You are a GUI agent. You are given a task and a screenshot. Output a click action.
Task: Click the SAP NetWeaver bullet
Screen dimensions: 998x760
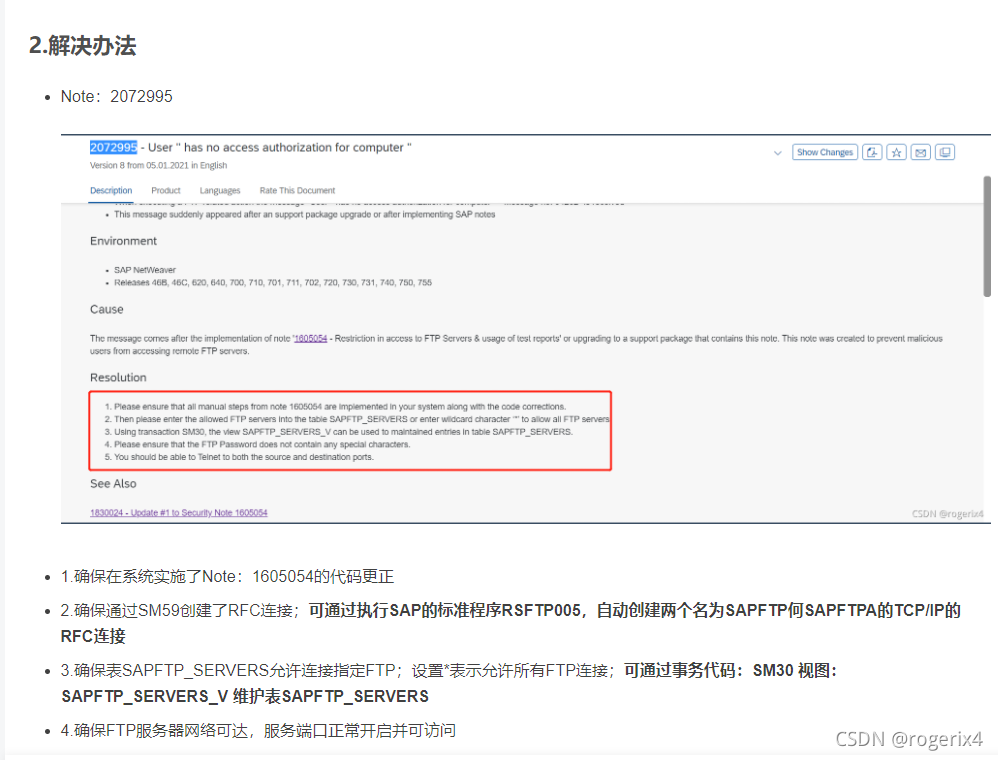144,270
